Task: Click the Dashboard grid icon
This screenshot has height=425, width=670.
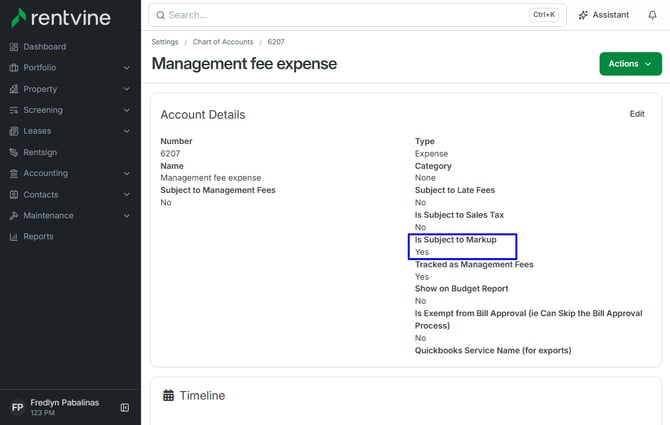Action: coord(14,47)
